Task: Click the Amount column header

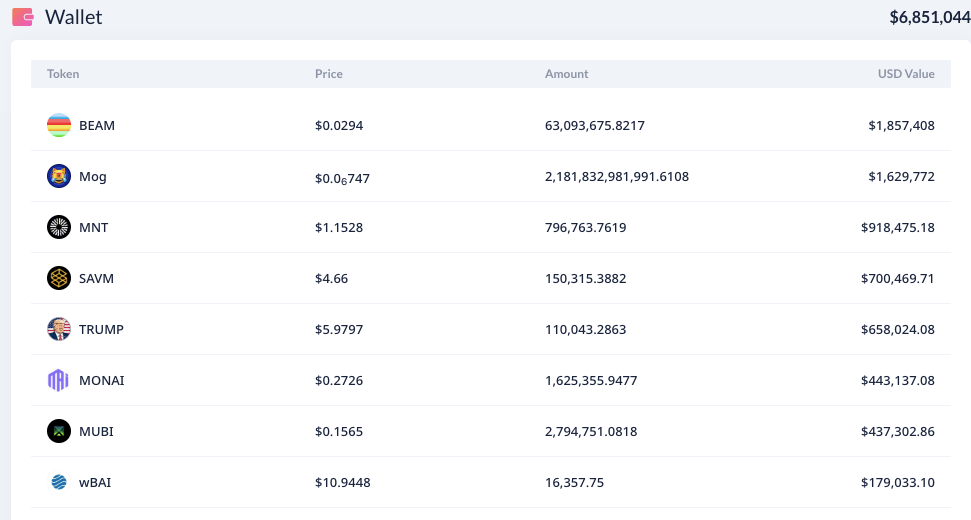Action: (x=567, y=74)
